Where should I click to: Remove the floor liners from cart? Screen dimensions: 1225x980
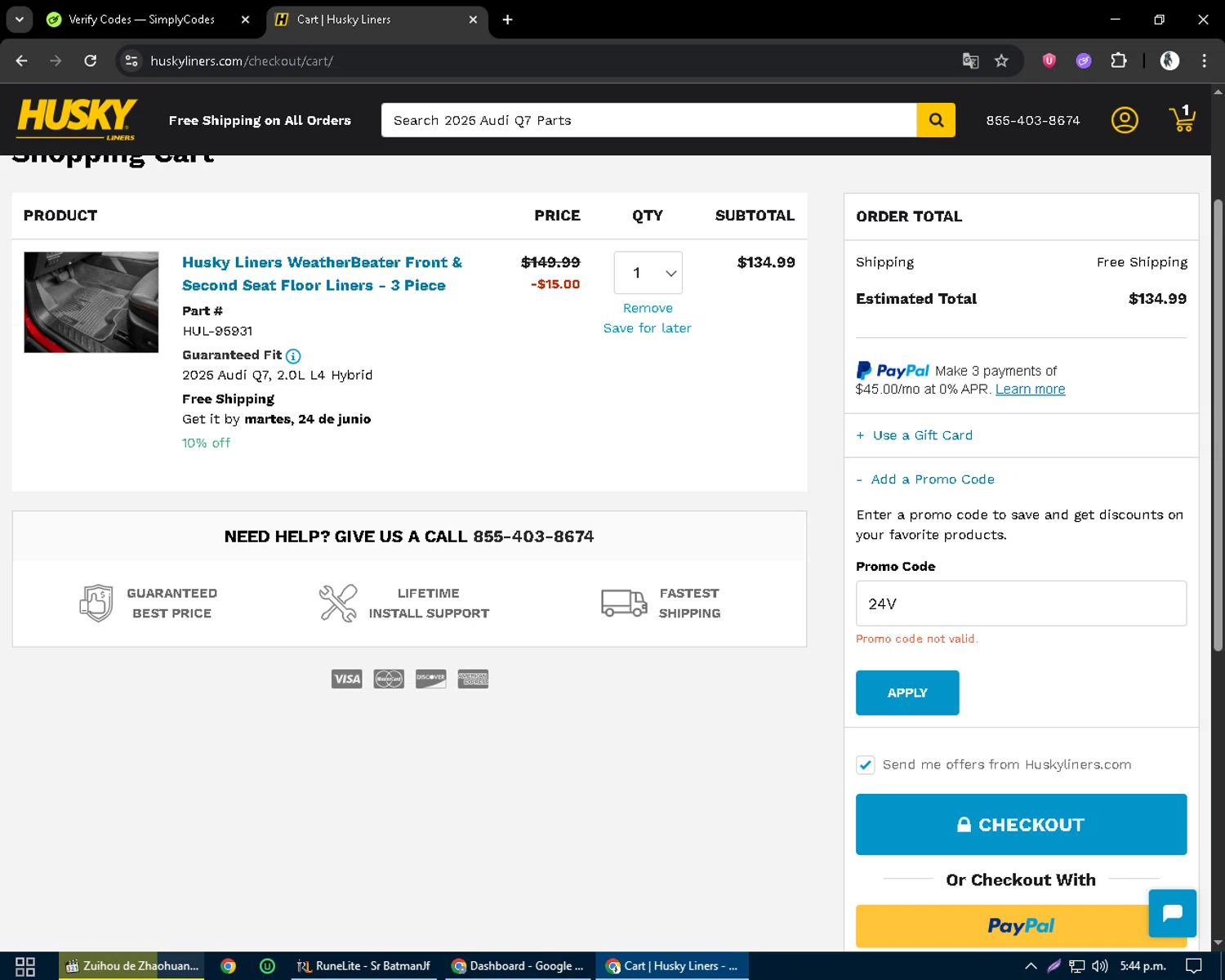click(648, 308)
